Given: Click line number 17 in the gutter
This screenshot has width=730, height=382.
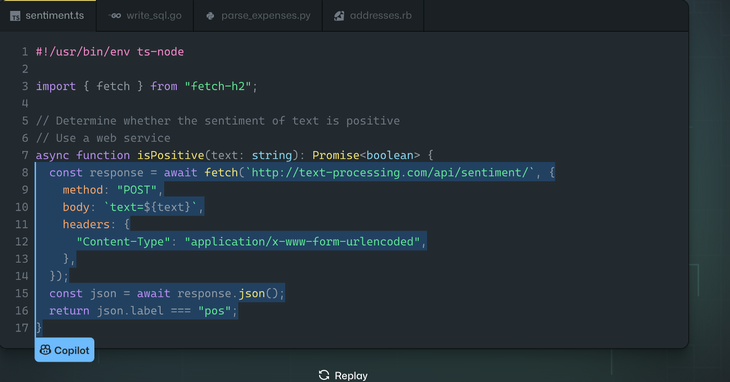Looking at the screenshot, I should 22,328.
